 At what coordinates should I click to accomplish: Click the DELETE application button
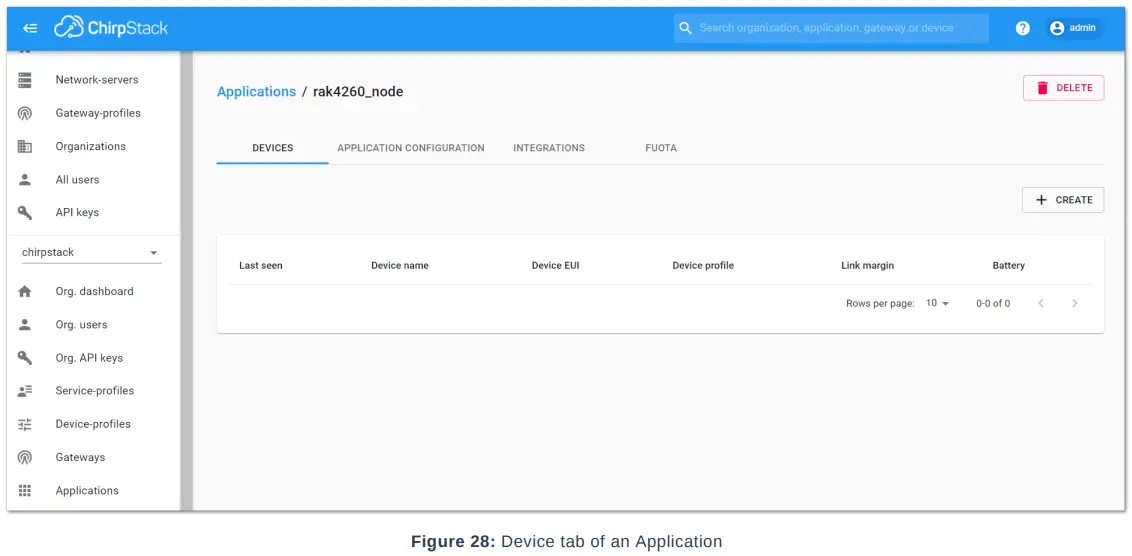[1063, 87]
